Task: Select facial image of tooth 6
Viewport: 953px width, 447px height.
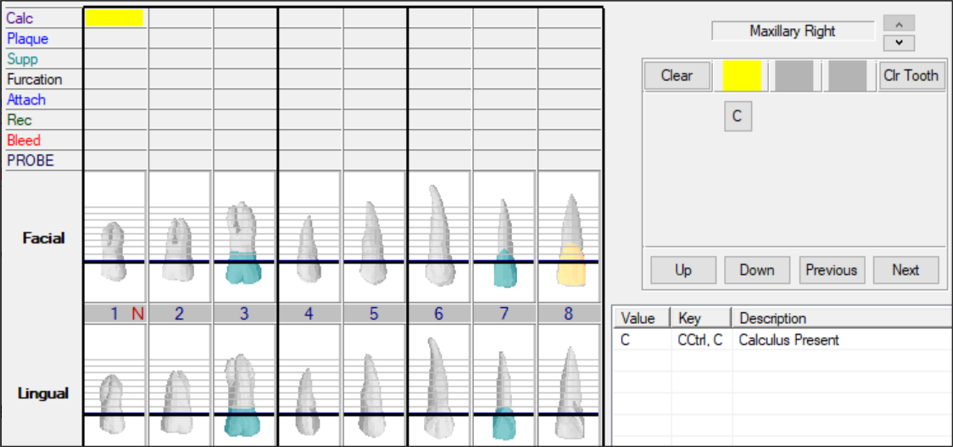Action: tap(439, 238)
